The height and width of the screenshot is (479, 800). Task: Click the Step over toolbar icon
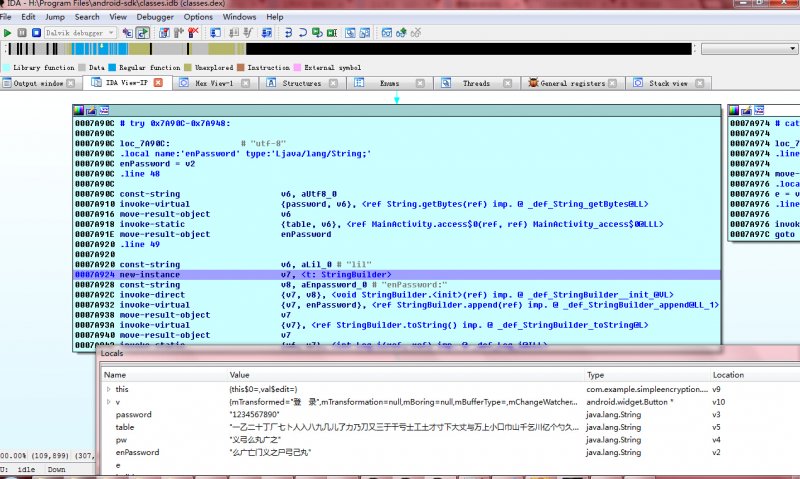[303, 33]
